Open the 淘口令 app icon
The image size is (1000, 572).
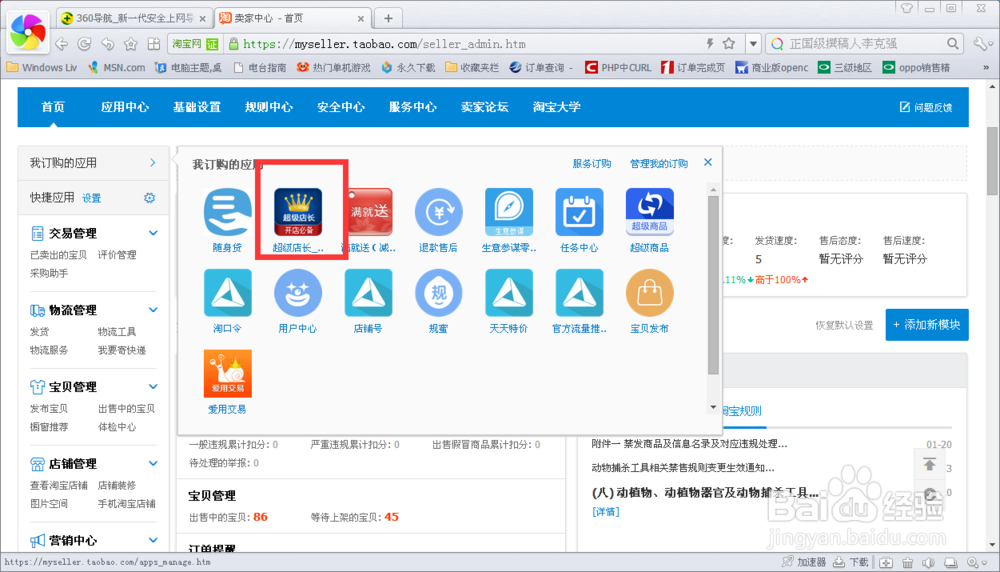tap(228, 293)
